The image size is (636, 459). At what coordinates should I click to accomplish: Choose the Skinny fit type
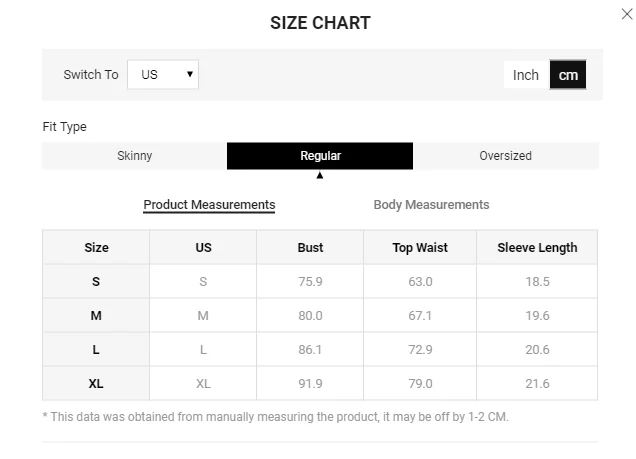(135, 156)
